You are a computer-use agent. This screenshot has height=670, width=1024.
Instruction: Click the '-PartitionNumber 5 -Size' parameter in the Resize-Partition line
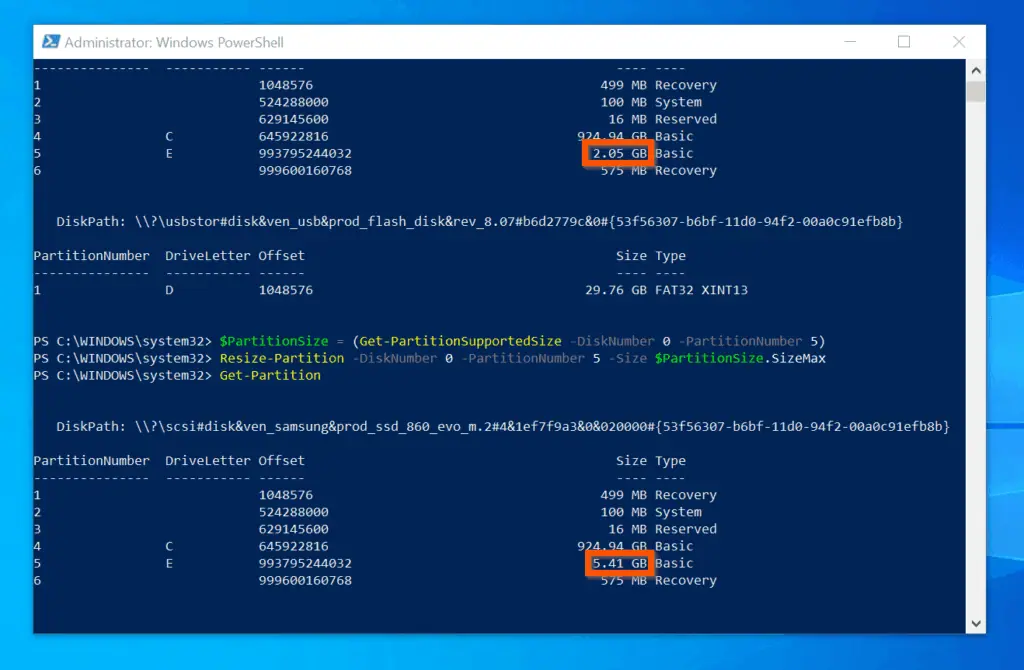[554, 359]
